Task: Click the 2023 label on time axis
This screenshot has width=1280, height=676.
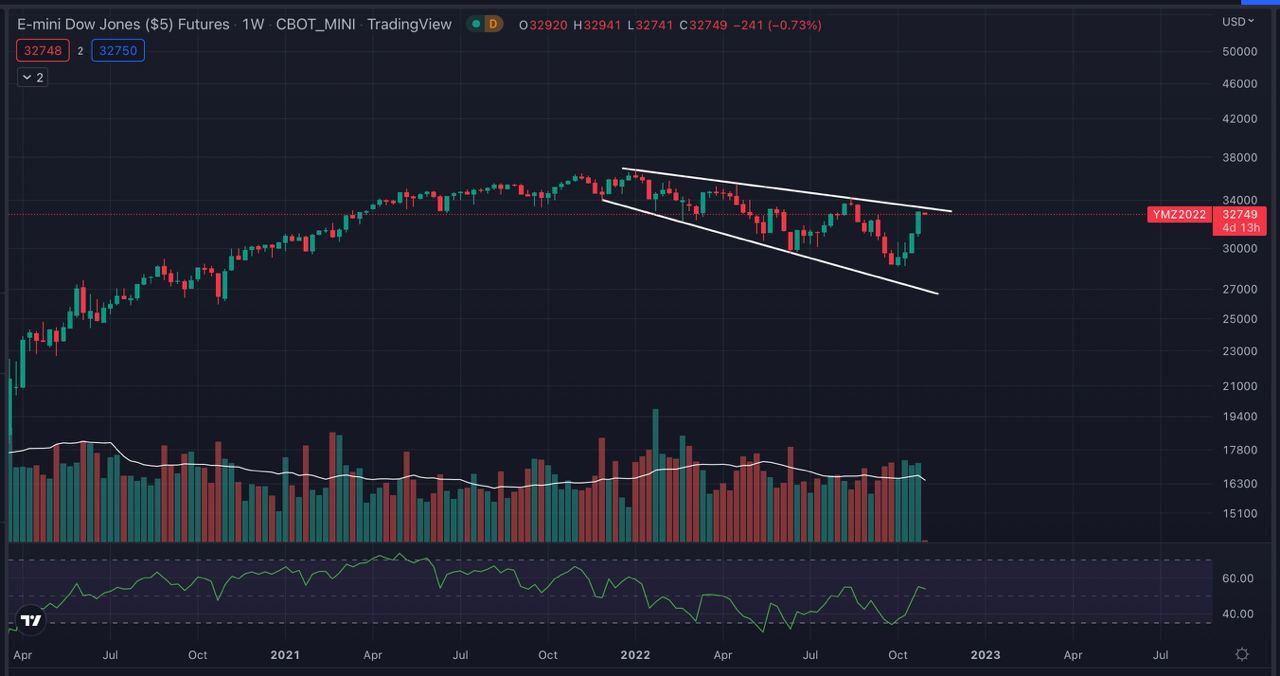Action: click(985, 656)
